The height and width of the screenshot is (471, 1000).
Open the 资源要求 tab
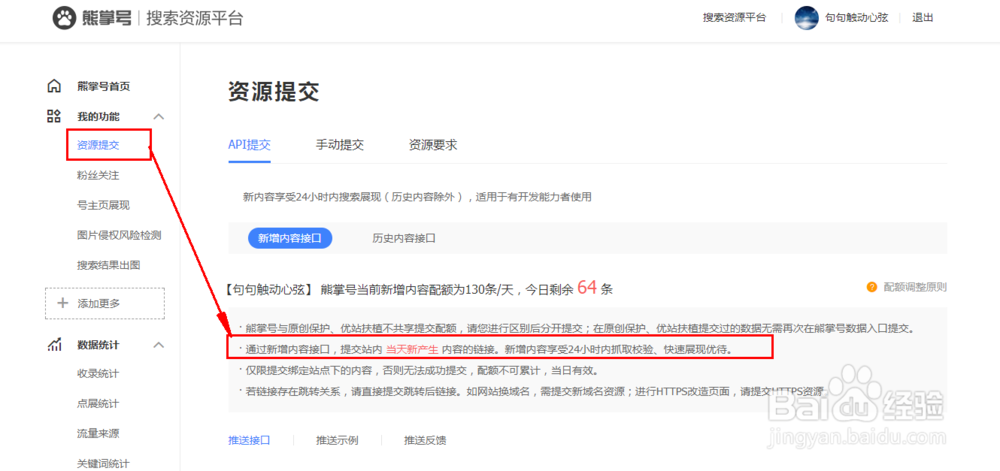click(x=433, y=145)
